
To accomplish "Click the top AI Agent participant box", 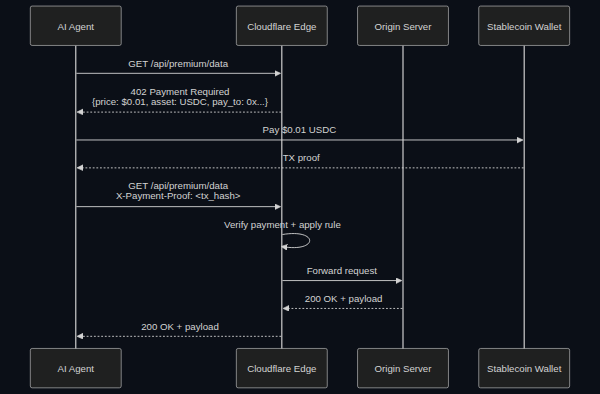I will pos(76,26).
